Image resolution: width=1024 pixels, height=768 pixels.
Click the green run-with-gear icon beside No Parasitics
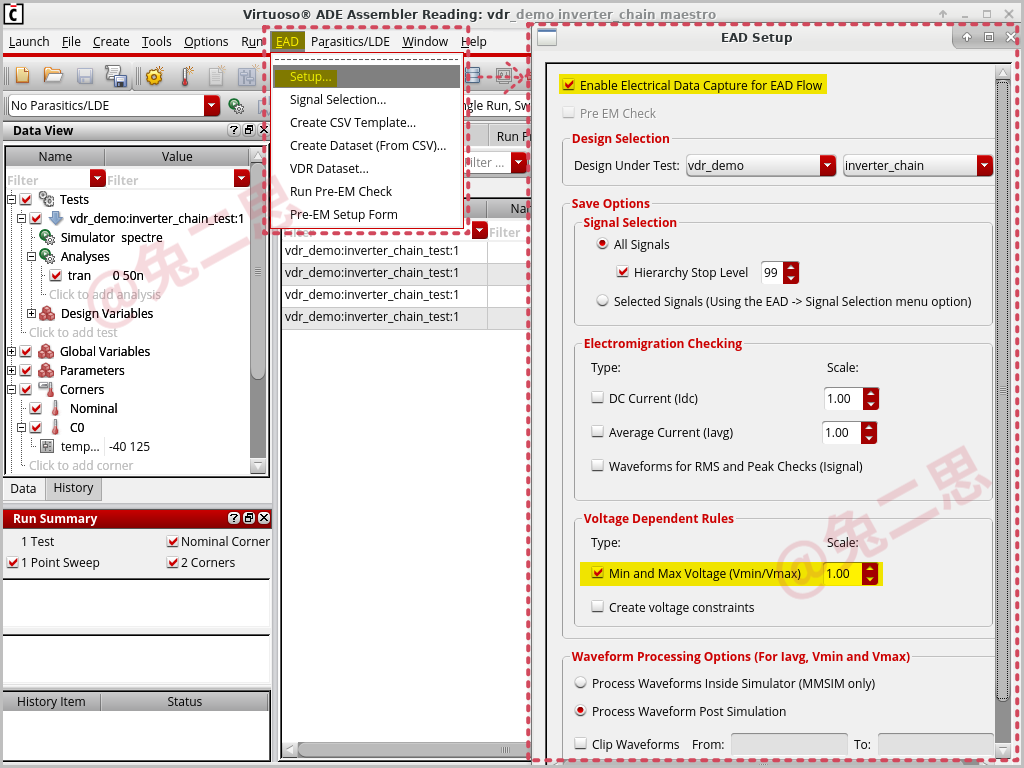click(236, 106)
